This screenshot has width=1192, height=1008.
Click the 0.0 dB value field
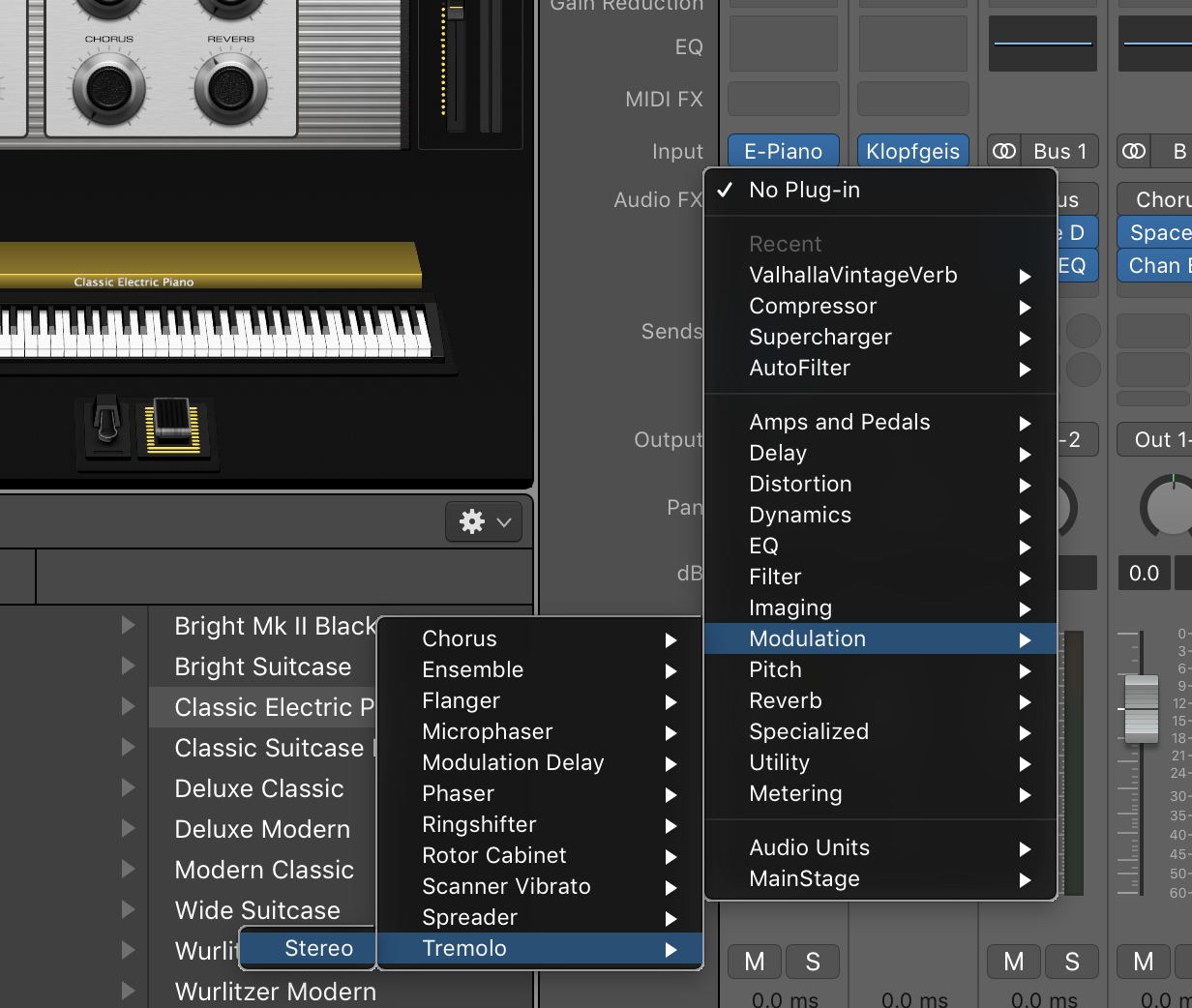pos(1145,574)
